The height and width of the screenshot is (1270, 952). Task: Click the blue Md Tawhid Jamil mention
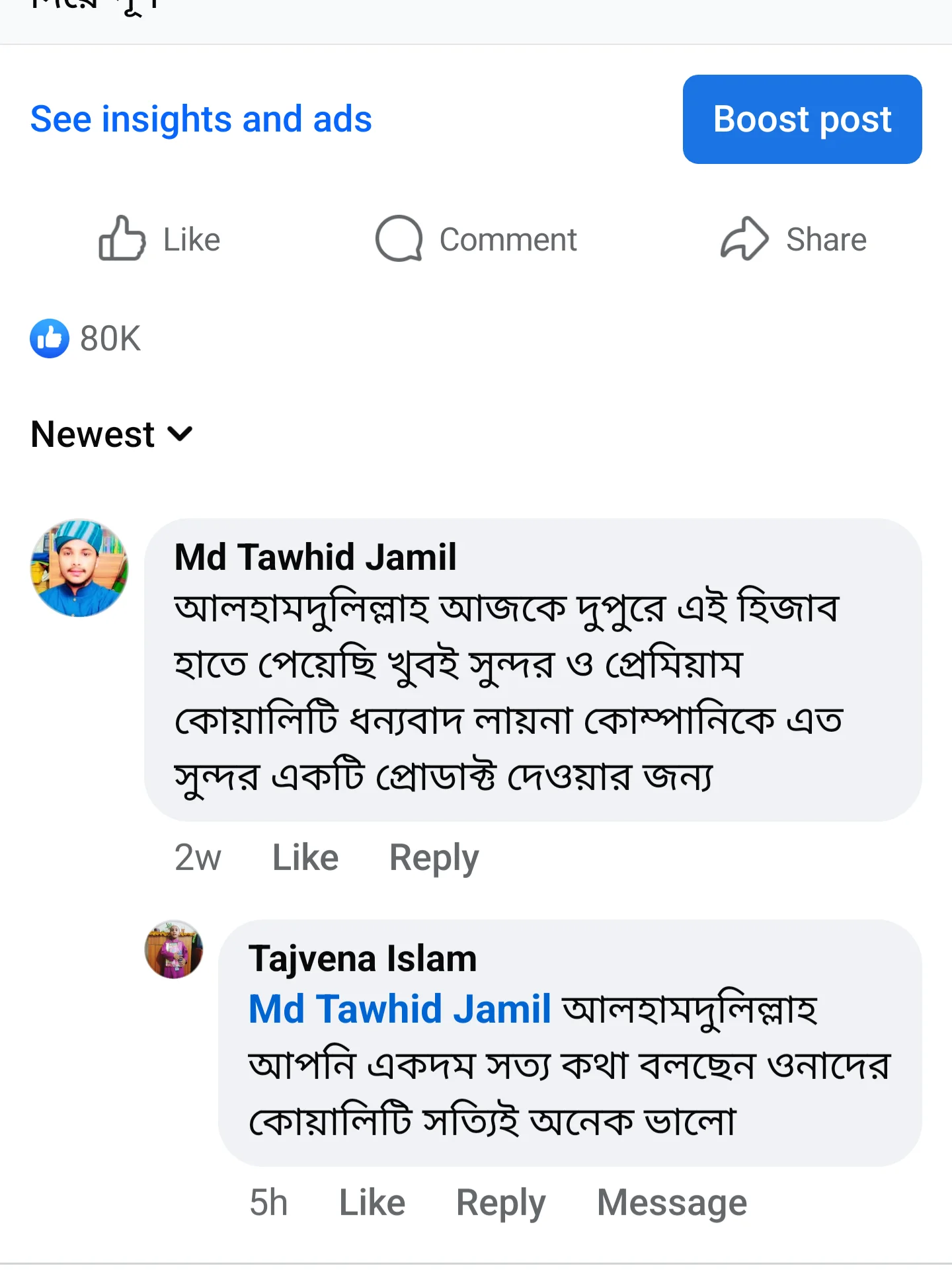coord(399,1009)
